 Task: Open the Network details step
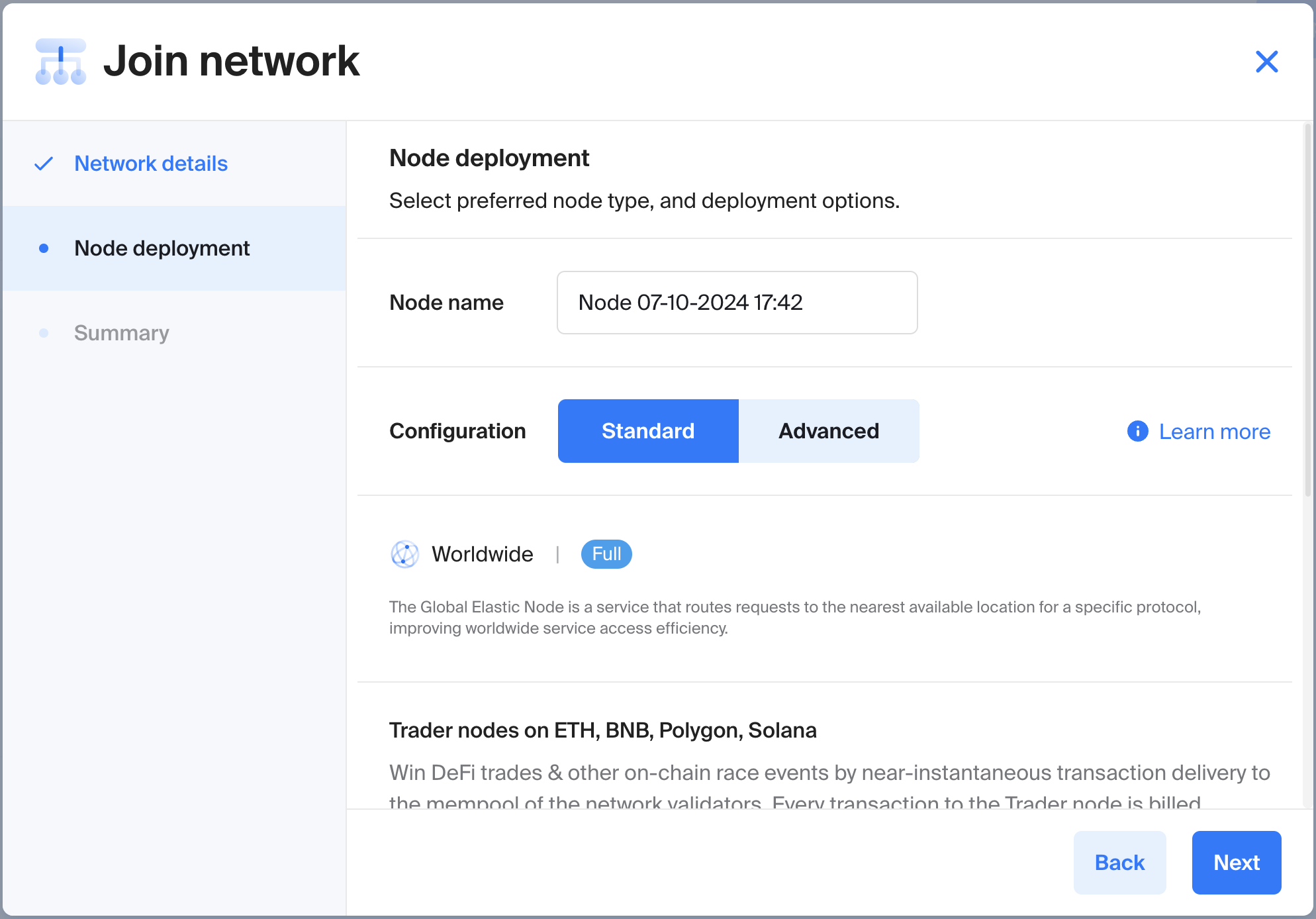pos(150,164)
